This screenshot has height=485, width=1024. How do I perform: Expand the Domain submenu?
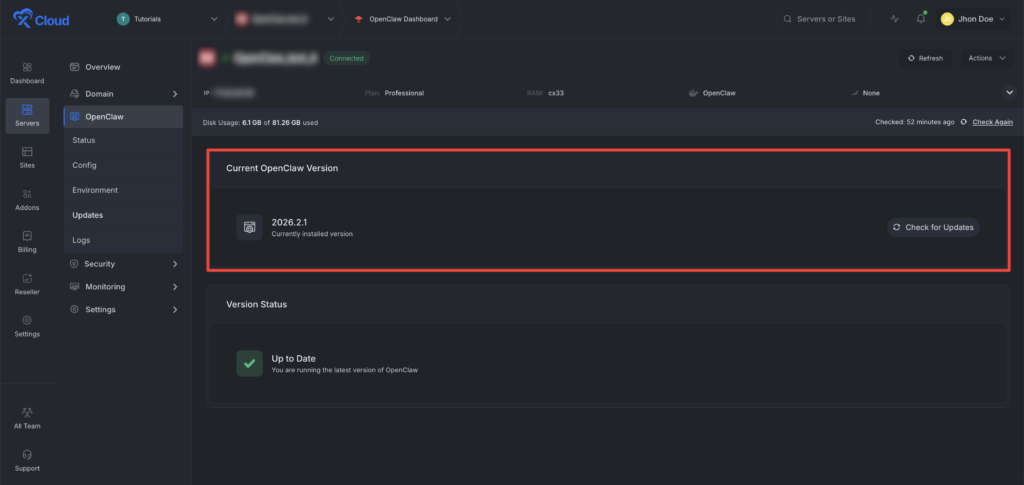tap(124, 94)
